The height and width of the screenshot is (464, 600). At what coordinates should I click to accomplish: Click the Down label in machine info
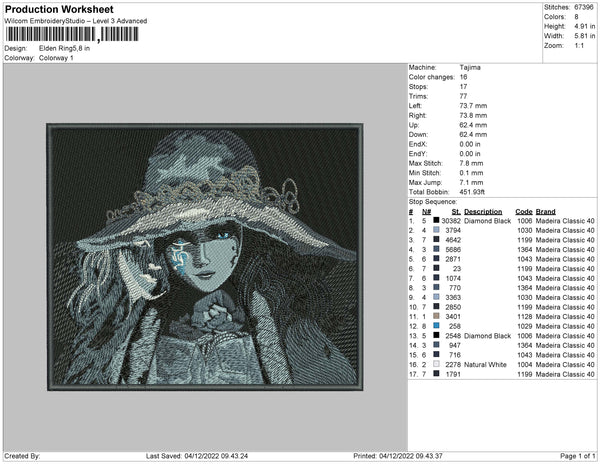(418, 135)
